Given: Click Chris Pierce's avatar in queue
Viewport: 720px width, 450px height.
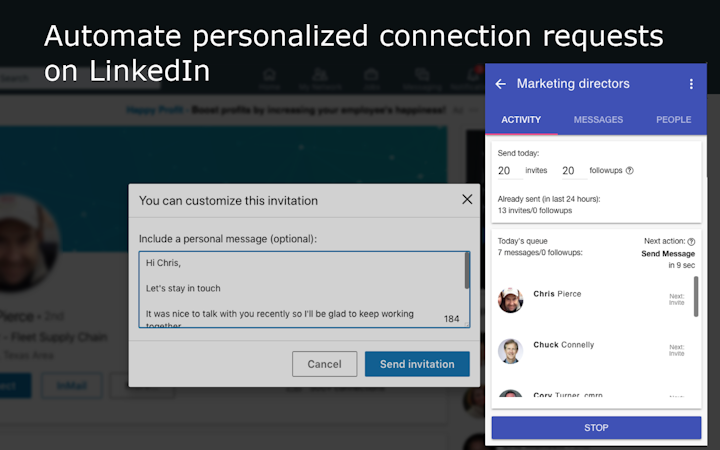Looking at the screenshot, I should [510, 299].
